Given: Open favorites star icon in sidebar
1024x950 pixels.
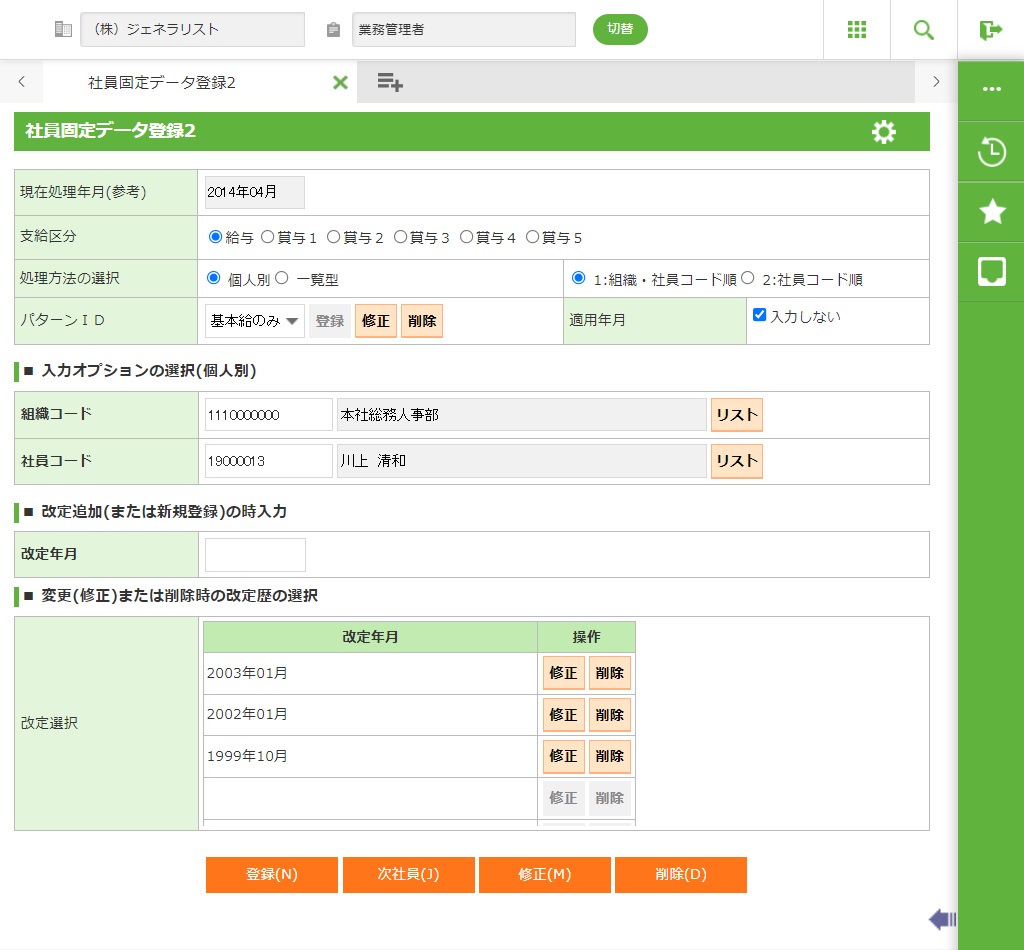Looking at the screenshot, I should click(x=991, y=211).
